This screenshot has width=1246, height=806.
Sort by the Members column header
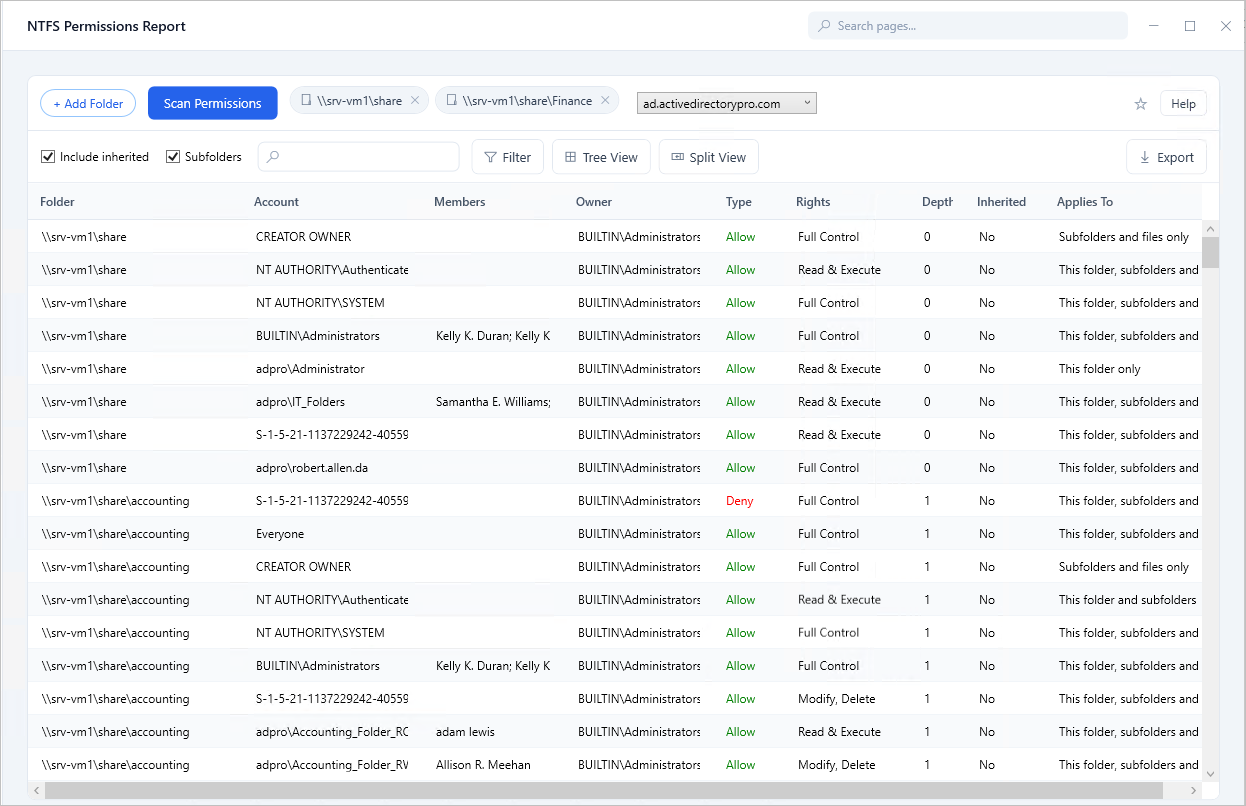point(460,202)
